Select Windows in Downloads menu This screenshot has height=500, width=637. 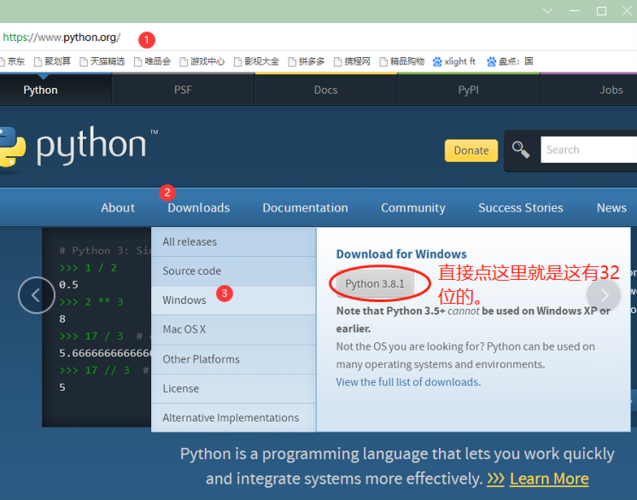234,300
